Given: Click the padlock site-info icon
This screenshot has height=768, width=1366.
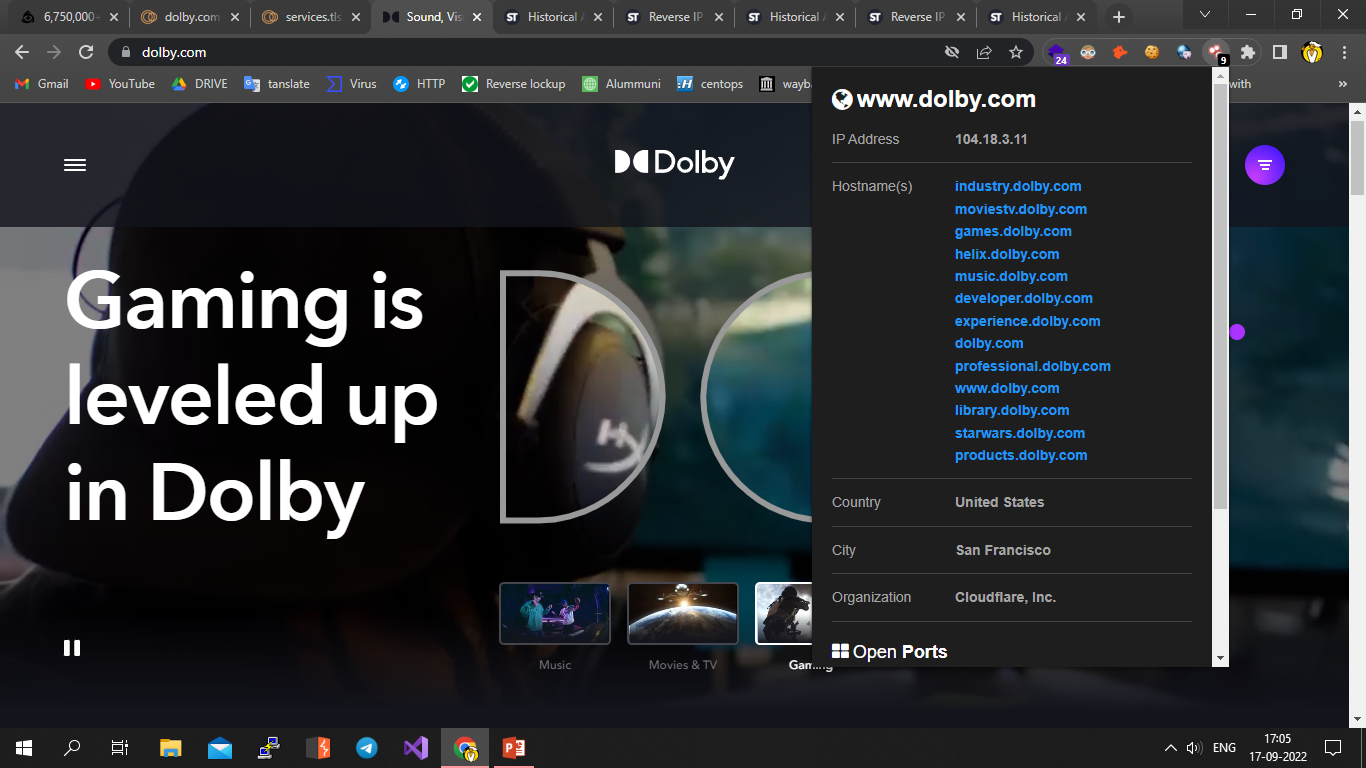Looking at the screenshot, I should tap(125, 52).
